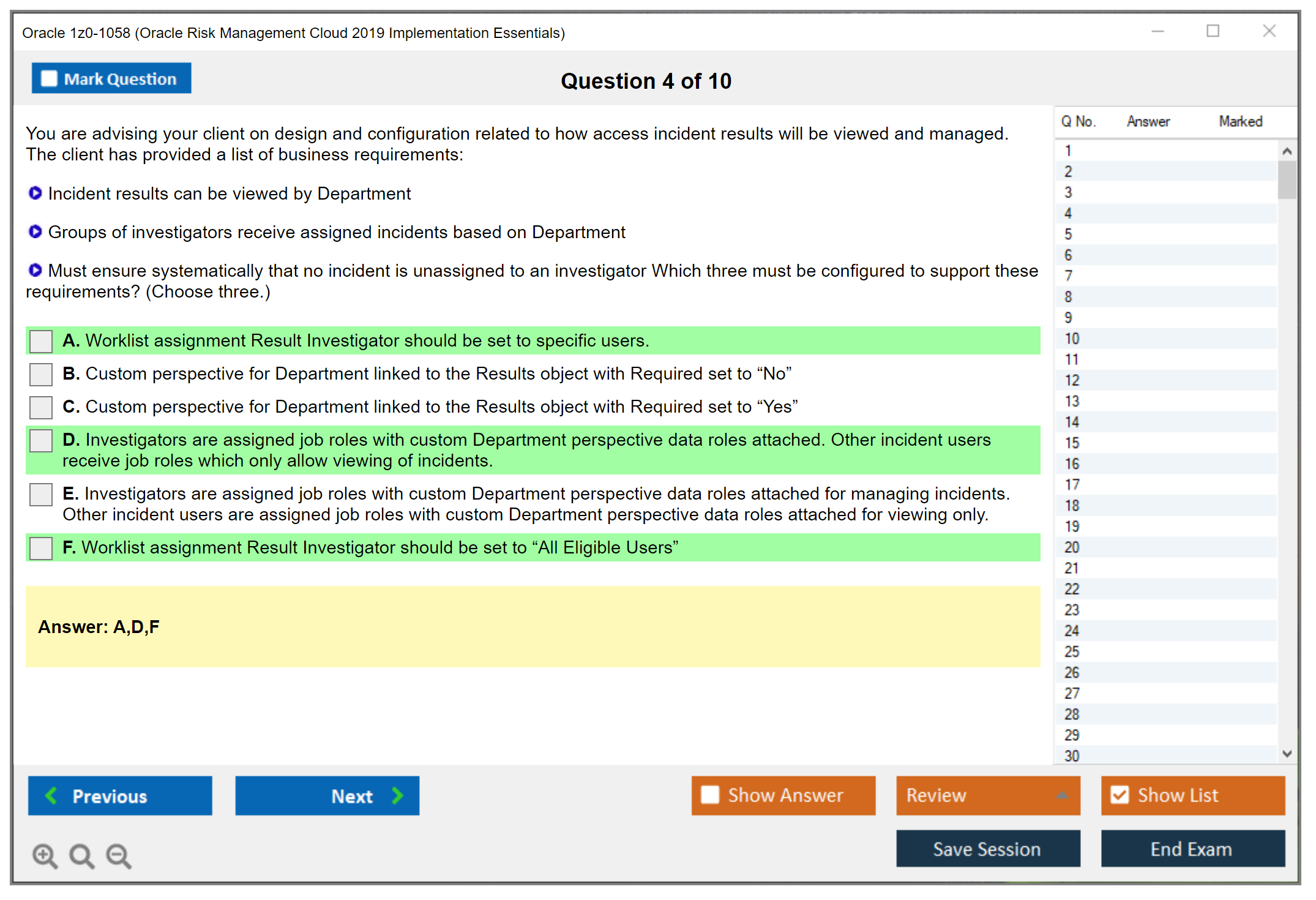Image resolution: width=1316 pixels, height=900 pixels.
Task: Click the reset zoom magnifier icon
Action: point(81,855)
